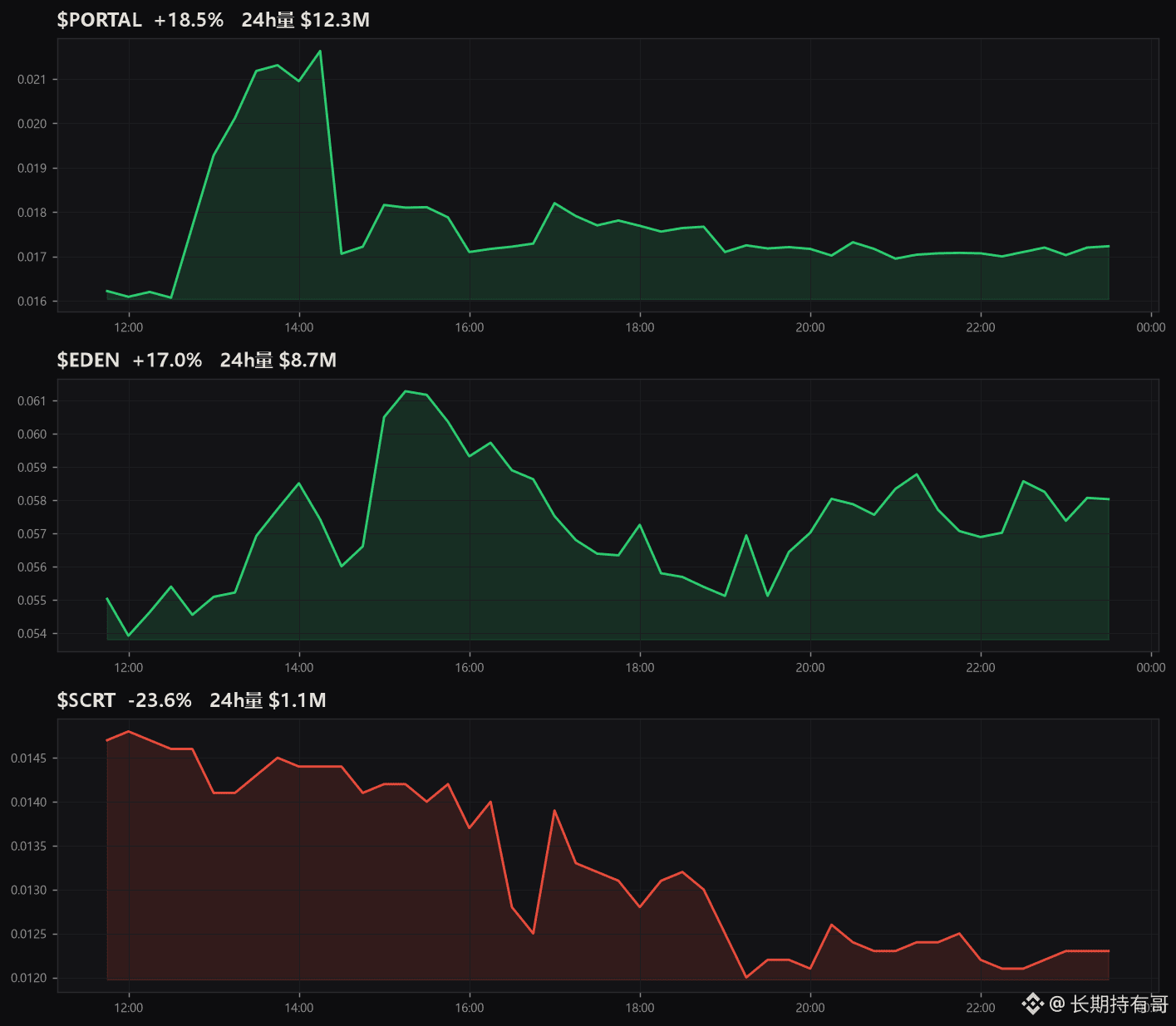The width and height of the screenshot is (1176, 1026).
Task: Click the 0.0135 price axis label
Action: [x=29, y=846]
